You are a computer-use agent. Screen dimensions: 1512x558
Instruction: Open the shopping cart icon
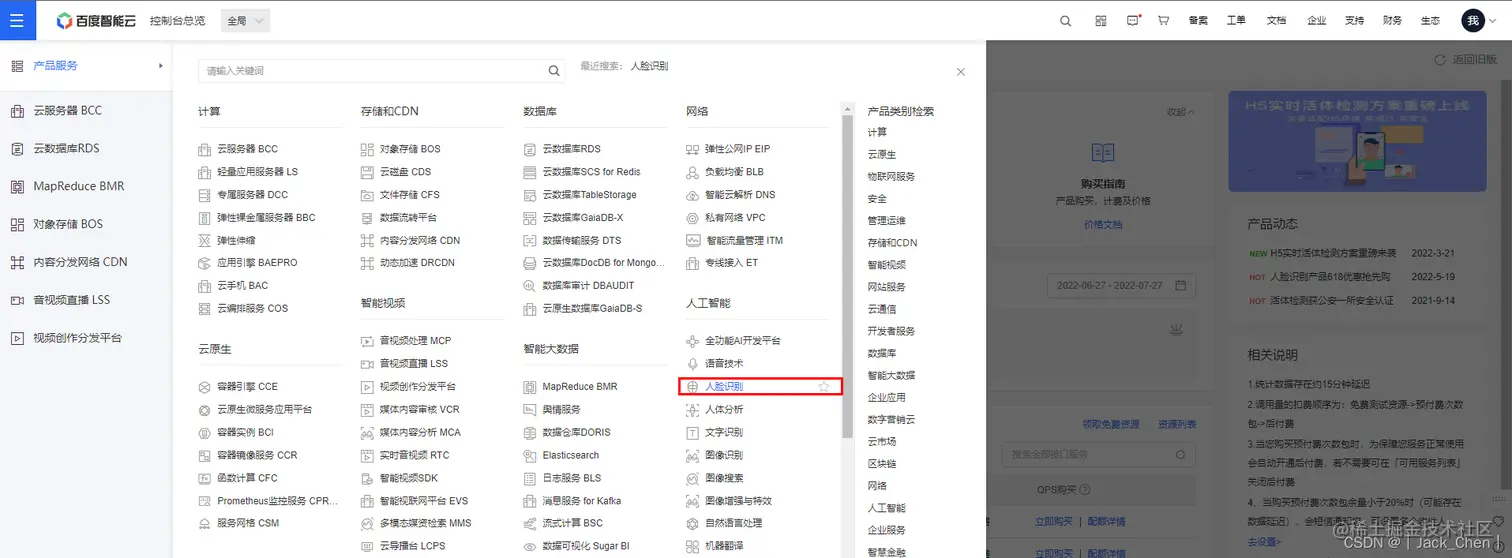pos(1163,20)
